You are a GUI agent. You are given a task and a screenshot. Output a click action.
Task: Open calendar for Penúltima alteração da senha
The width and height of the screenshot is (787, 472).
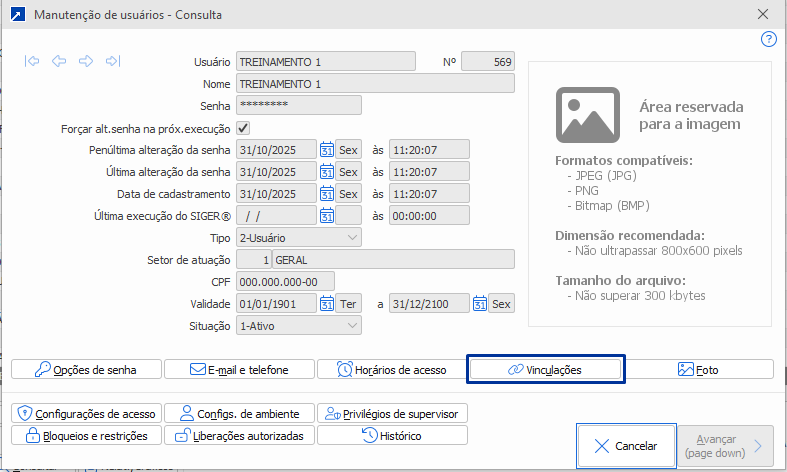[x=326, y=150]
